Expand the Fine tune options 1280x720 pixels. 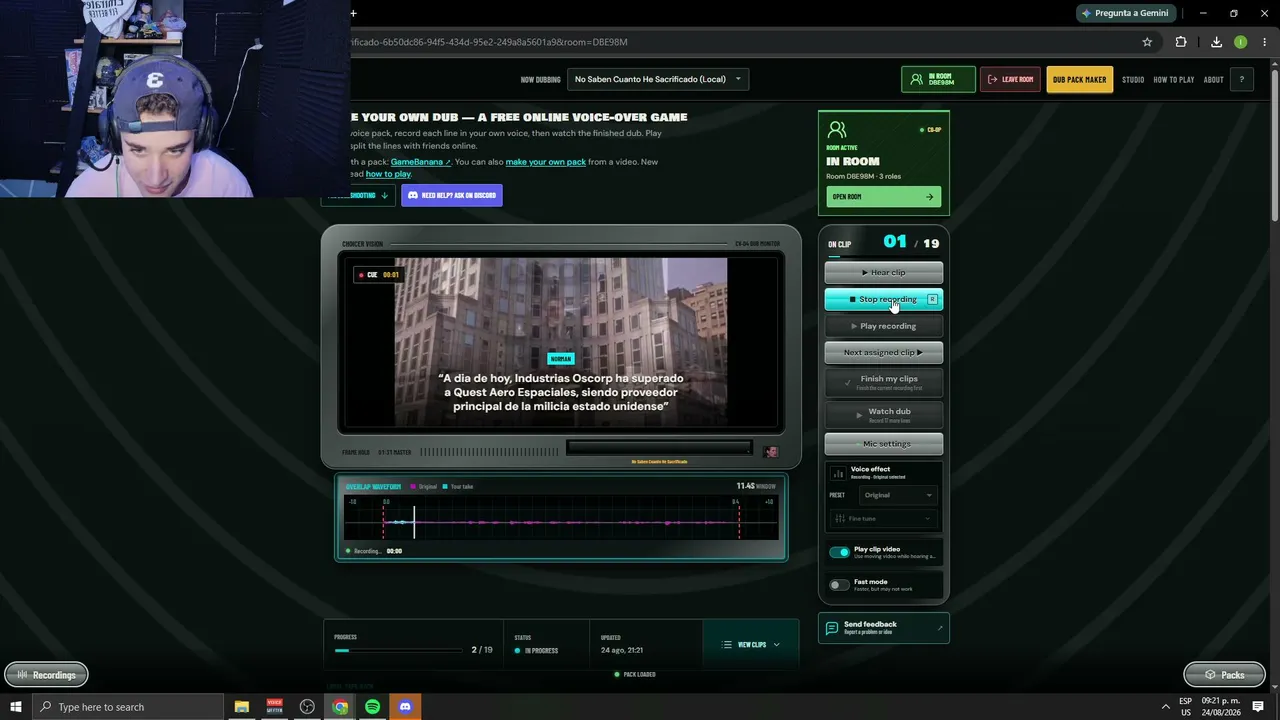(884, 518)
